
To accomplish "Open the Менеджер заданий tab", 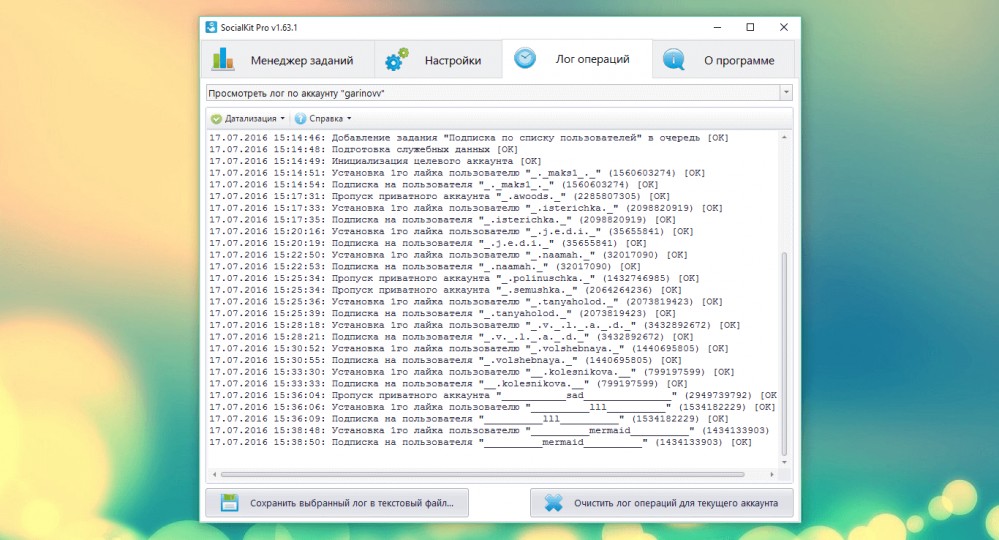I will pyautogui.click(x=289, y=60).
